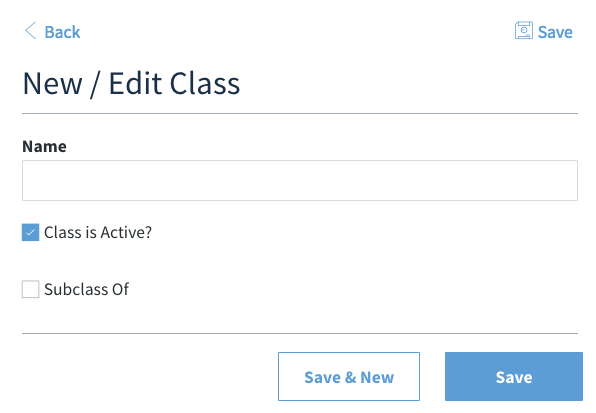Click the 'Subclass Of' label text
This screenshot has height=413, width=596.
(x=86, y=289)
